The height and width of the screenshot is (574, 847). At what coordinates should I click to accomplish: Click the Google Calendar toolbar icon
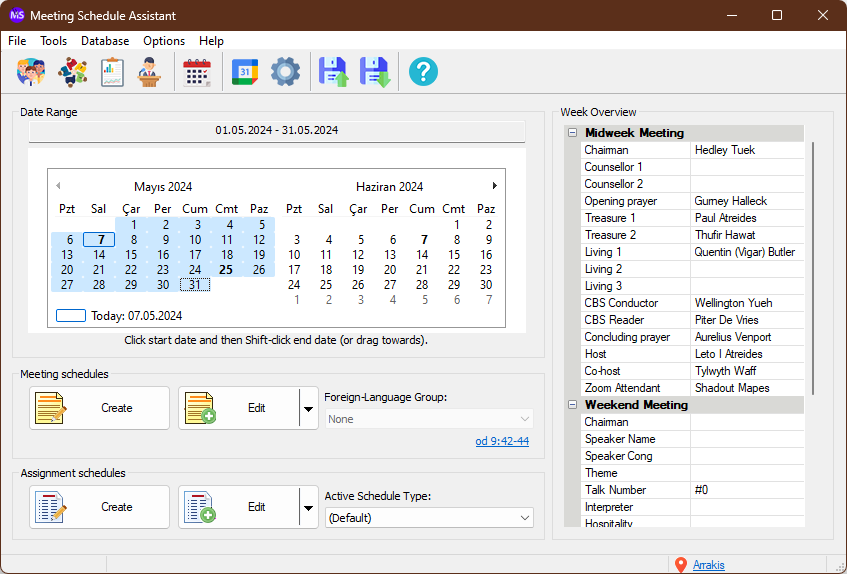[x=245, y=72]
